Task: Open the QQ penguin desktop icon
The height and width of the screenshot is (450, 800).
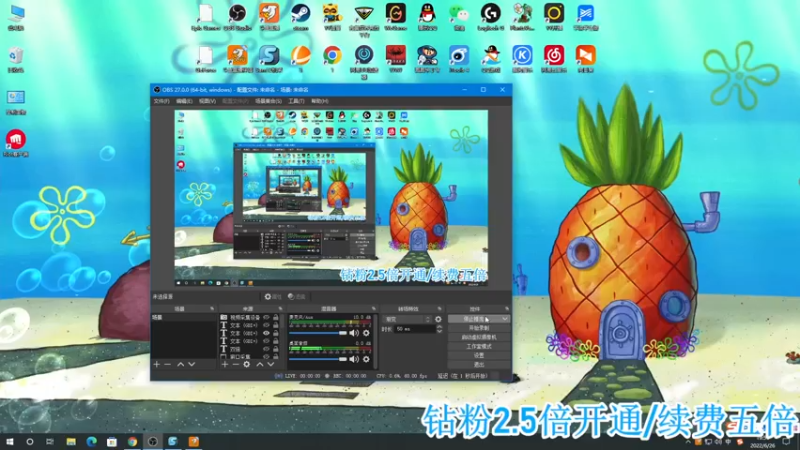Action: (x=427, y=17)
